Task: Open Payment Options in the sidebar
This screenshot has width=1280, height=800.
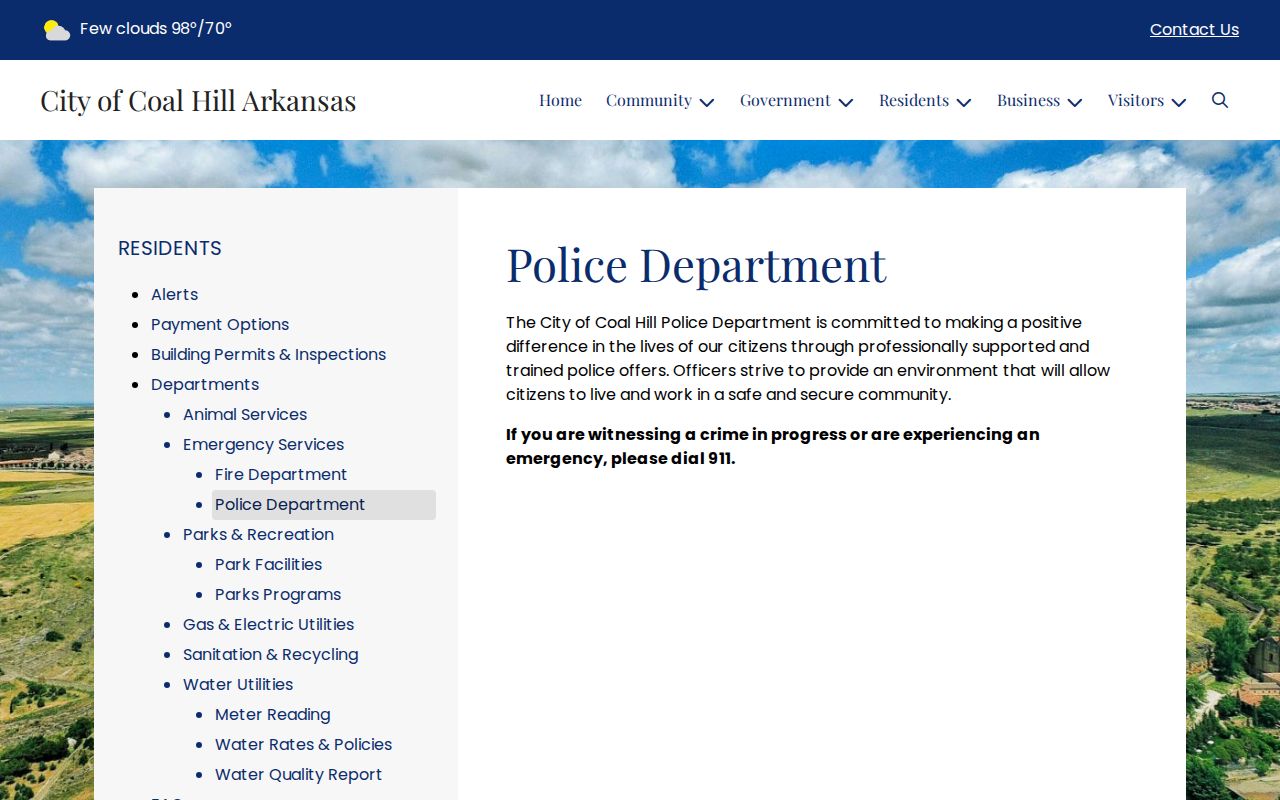Action: pyautogui.click(x=220, y=324)
